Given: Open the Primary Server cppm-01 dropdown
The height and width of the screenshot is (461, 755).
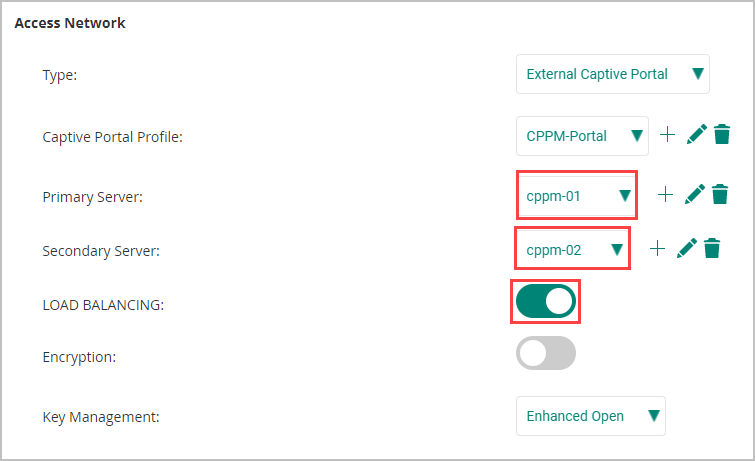Looking at the screenshot, I should coord(577,196).
